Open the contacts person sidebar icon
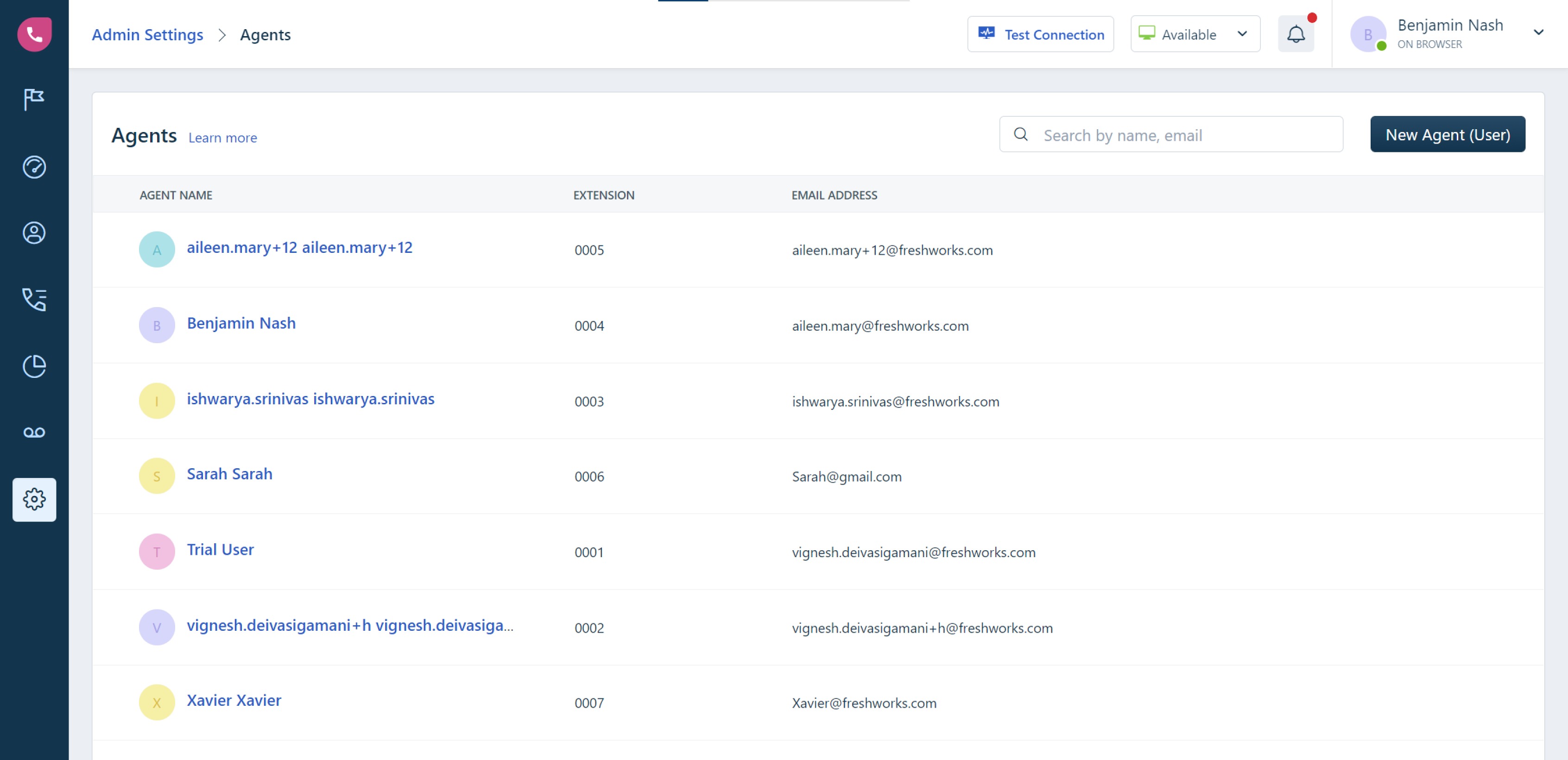Screen dimensions: 1568x760 click(x=34, y=233)
